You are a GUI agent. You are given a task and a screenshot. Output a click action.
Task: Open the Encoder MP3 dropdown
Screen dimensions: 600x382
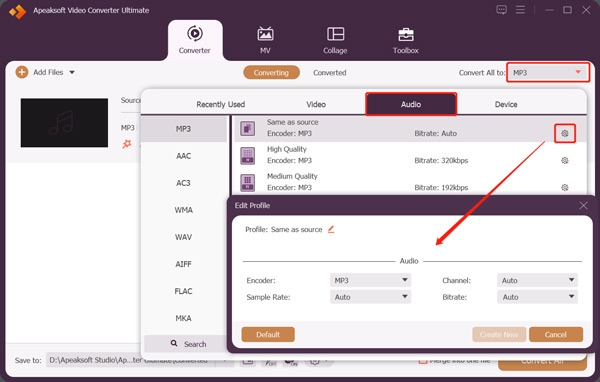[x=370, y=280]
